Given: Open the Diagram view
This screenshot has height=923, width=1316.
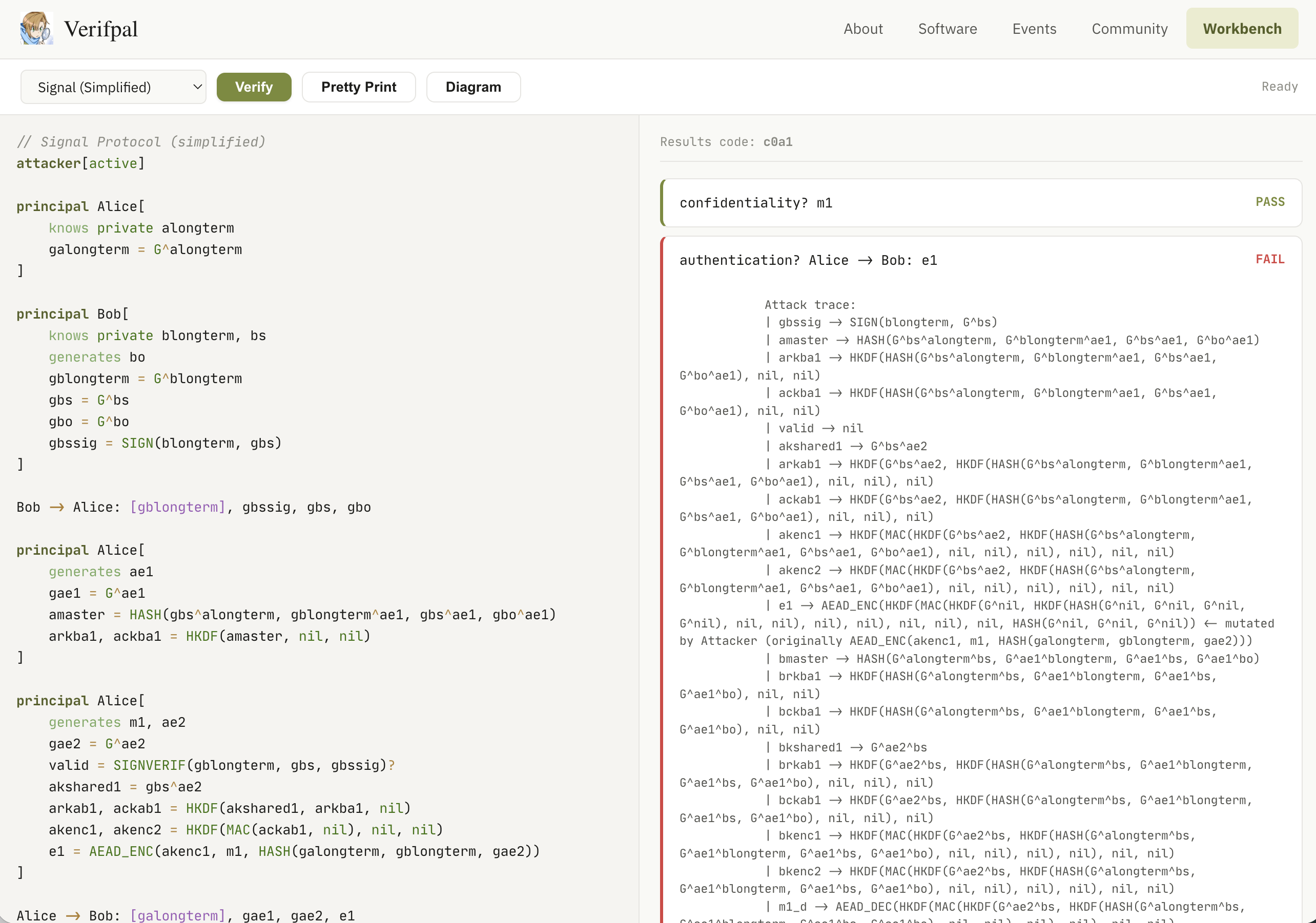Looking at the screenshot, I should pos(473,87).
